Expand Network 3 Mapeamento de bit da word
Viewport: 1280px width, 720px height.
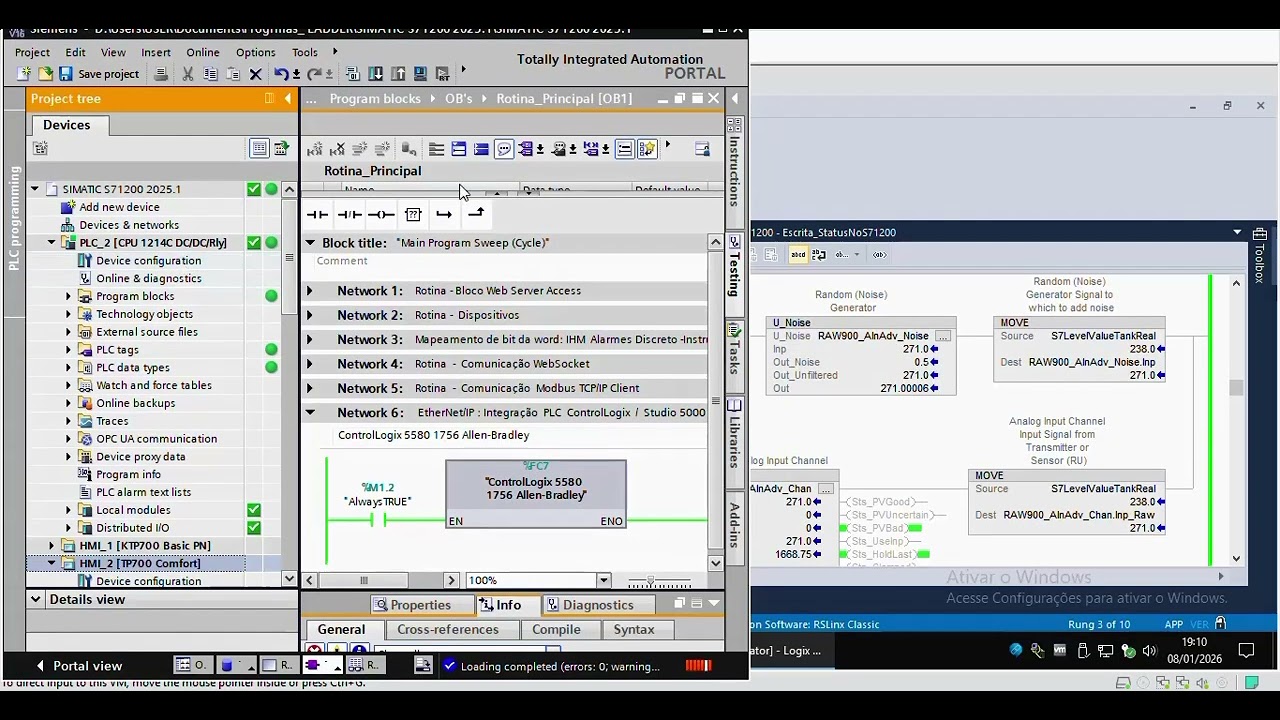(x=309, y=340)
